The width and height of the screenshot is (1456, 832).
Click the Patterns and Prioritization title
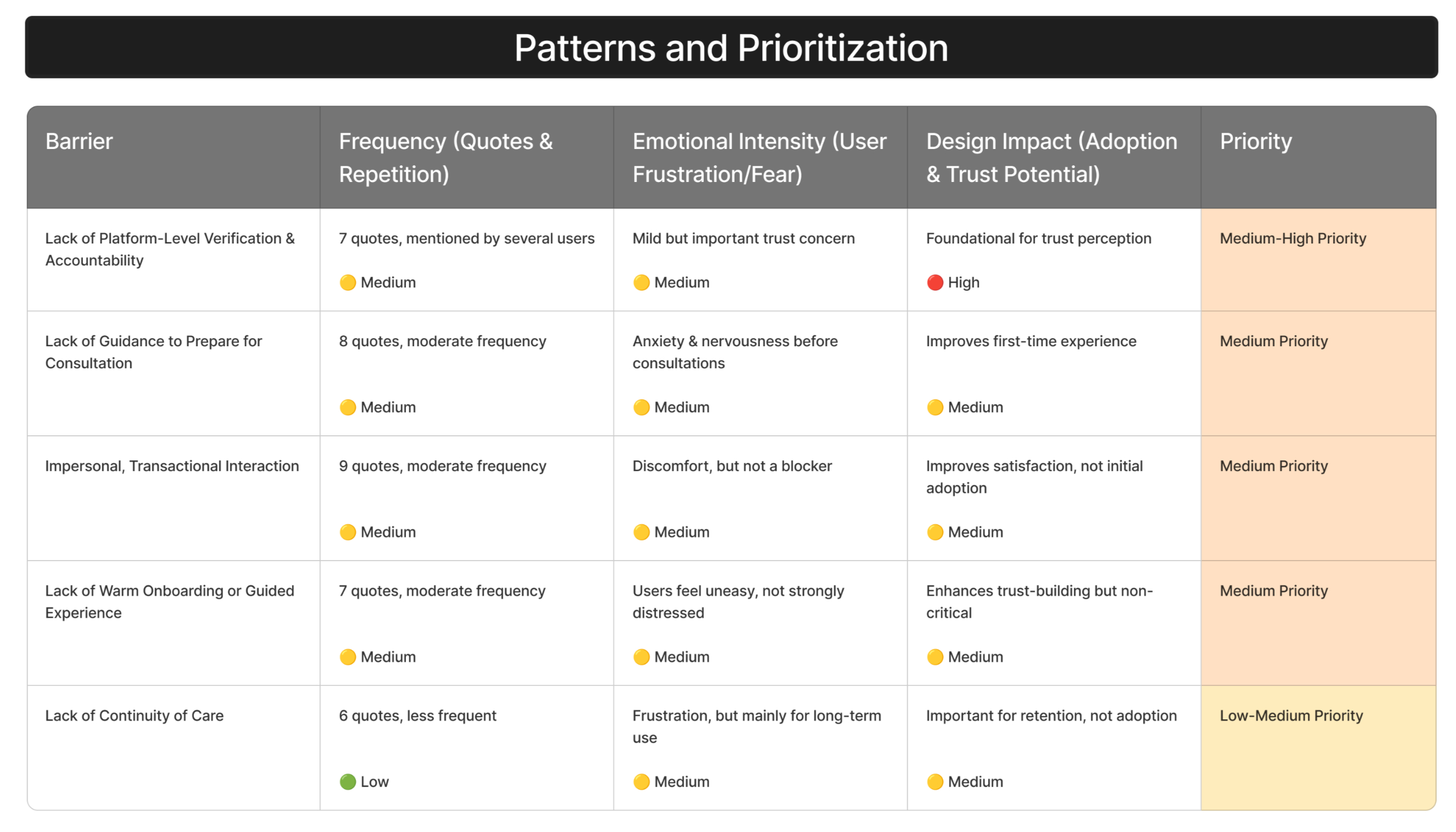point(731,47)
